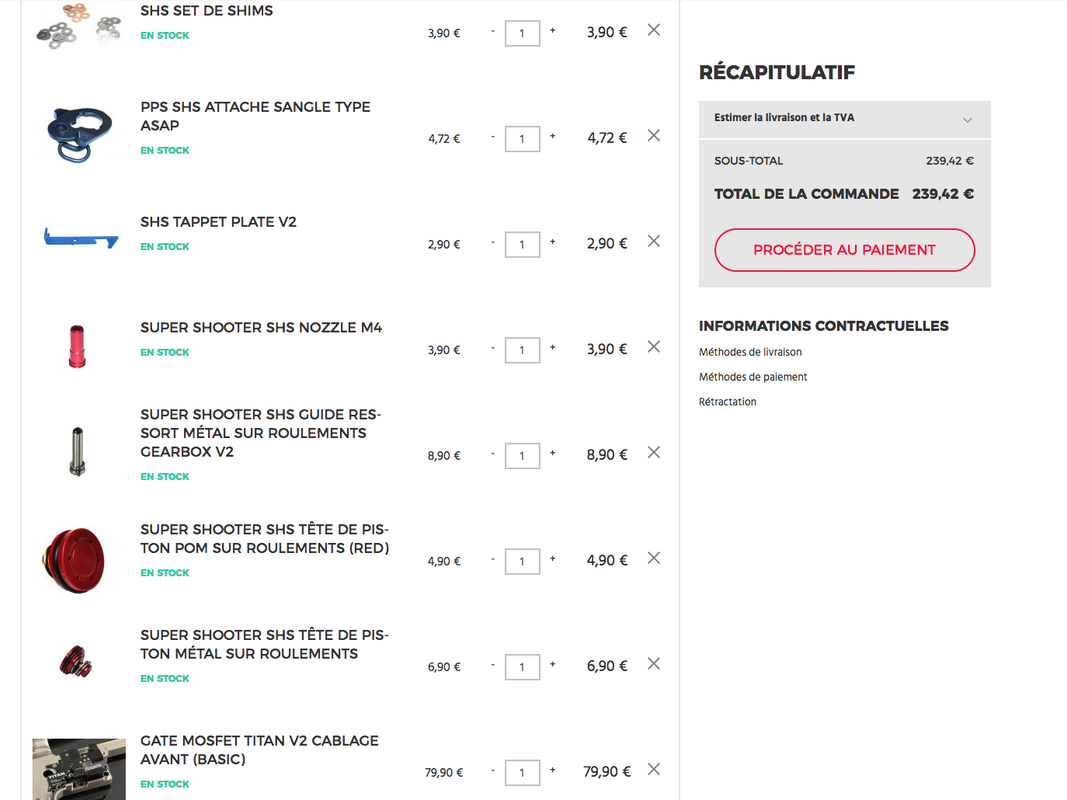
Task: Decrease quantity of SHS Nozzle M4
Action: tap(493, 348)
